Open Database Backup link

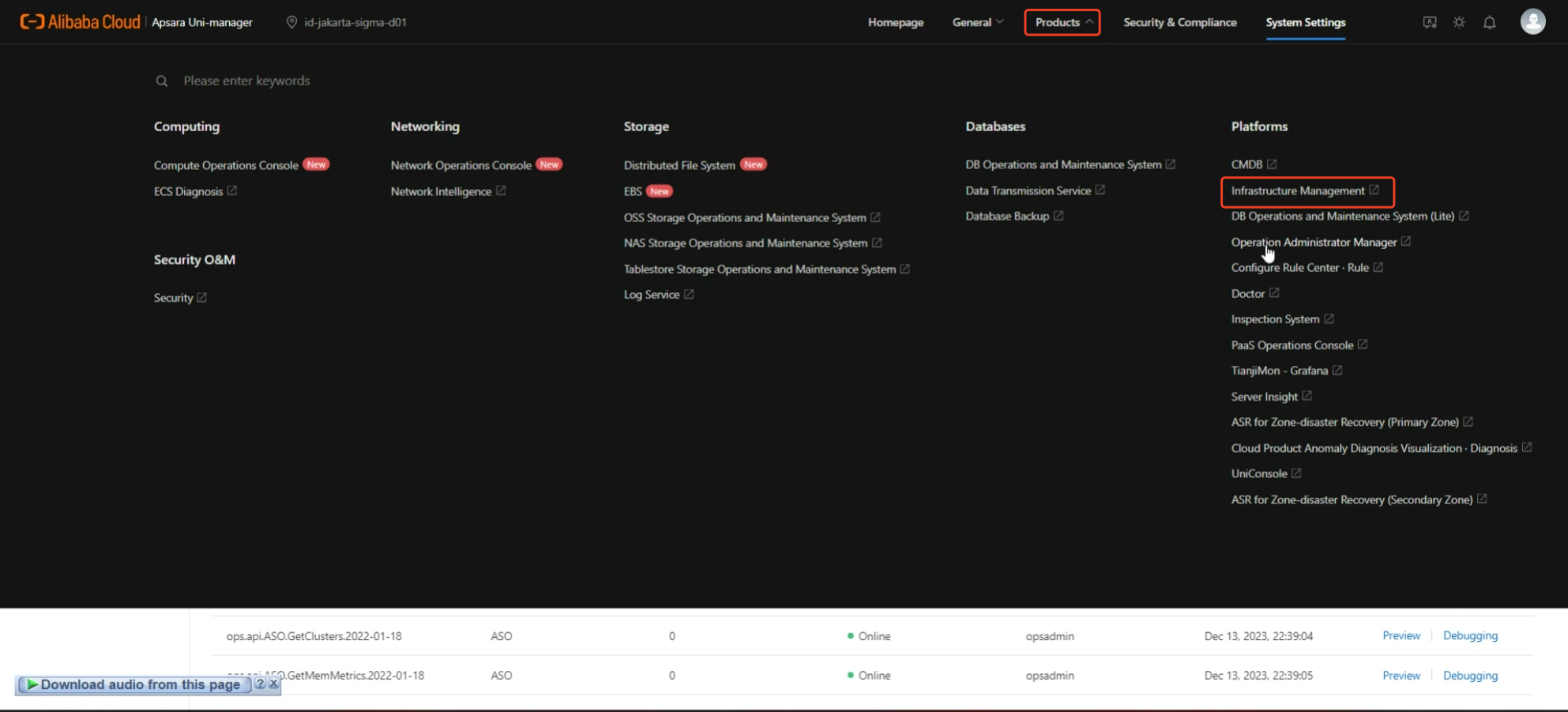point(1007,216)
